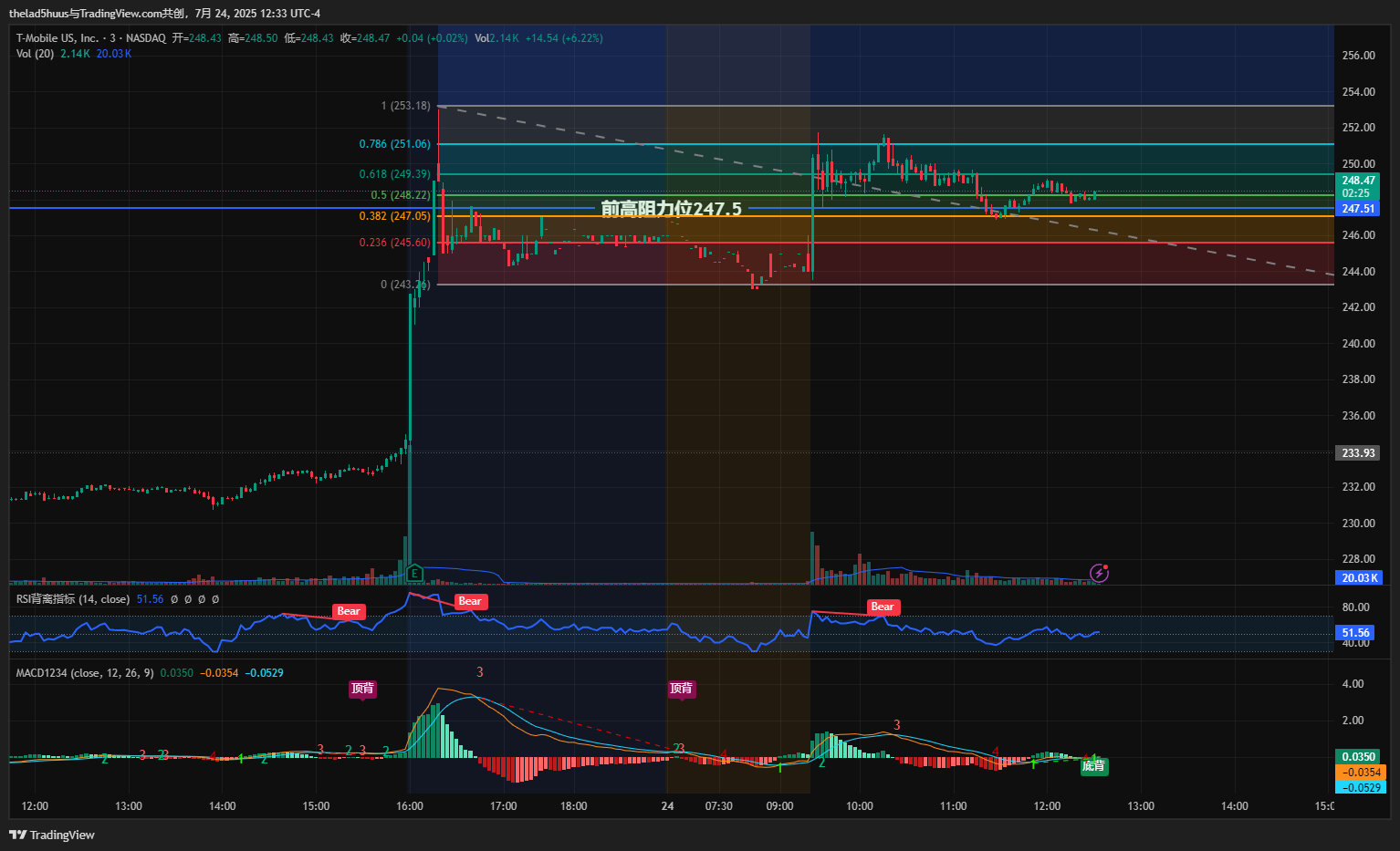Click the 254.00 price scale label
The height and width of the screenshot is (851, 1400).
pyautogui.click(x=1359, y=92)
